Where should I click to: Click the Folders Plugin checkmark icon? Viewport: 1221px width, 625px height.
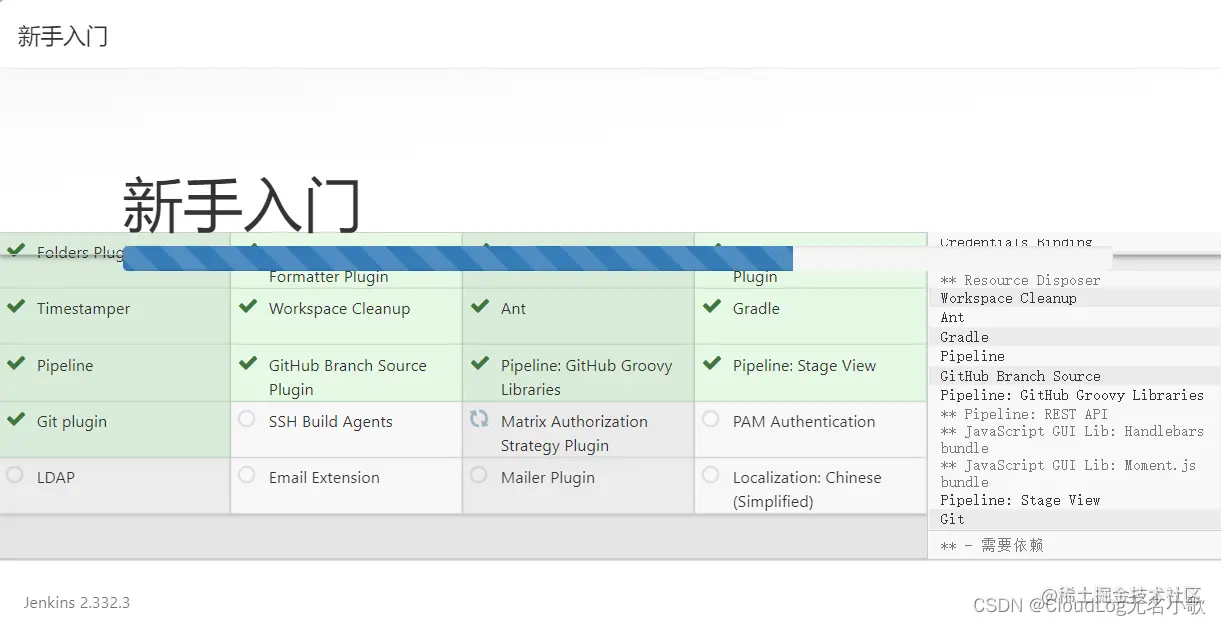[x=15, y=248]
